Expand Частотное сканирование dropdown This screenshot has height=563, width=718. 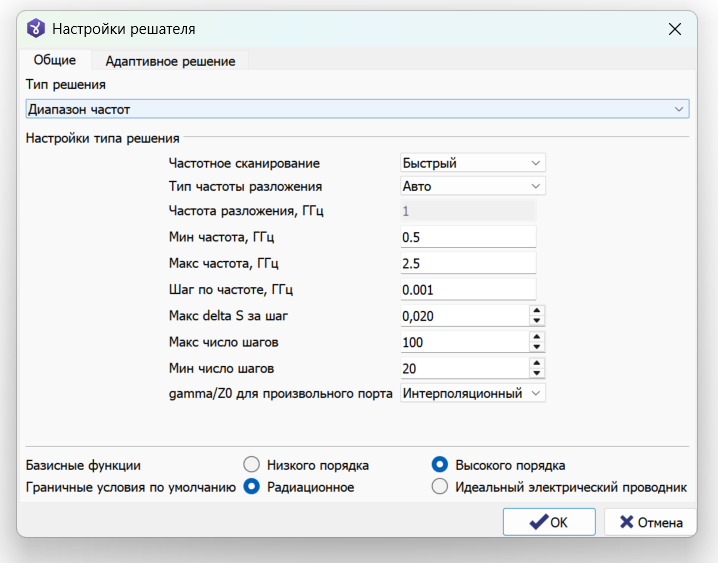[473, 162]
